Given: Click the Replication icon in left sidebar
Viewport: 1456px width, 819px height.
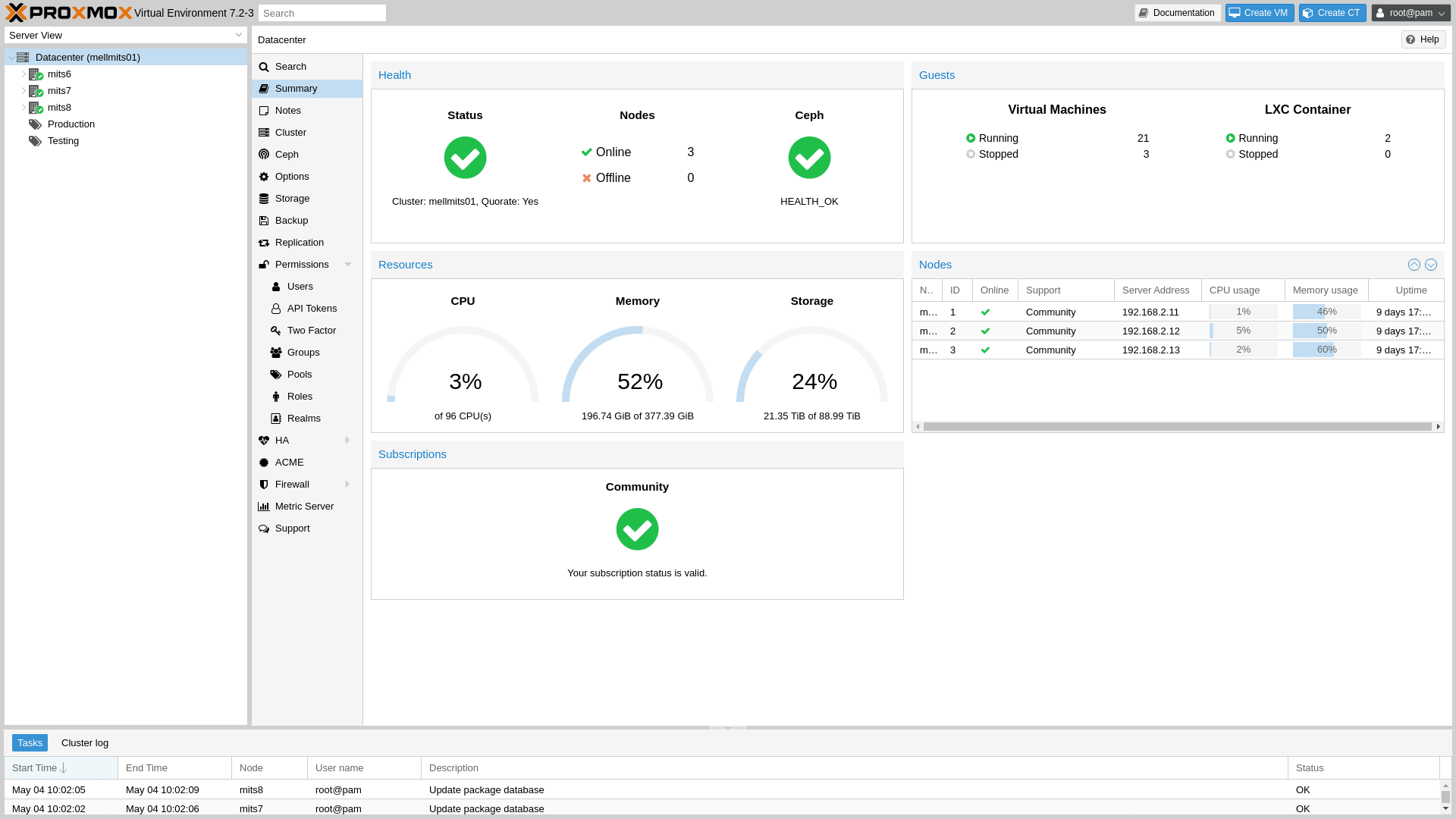Looking at the screenshot, I should [264, 242].
